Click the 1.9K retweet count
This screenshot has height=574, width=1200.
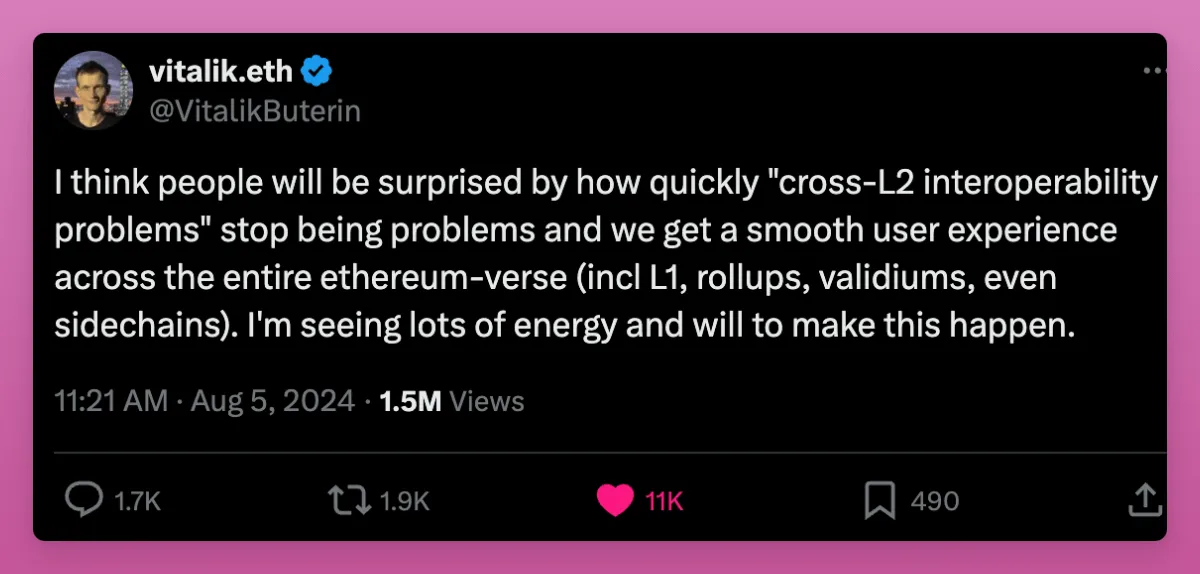coord(406,501)
